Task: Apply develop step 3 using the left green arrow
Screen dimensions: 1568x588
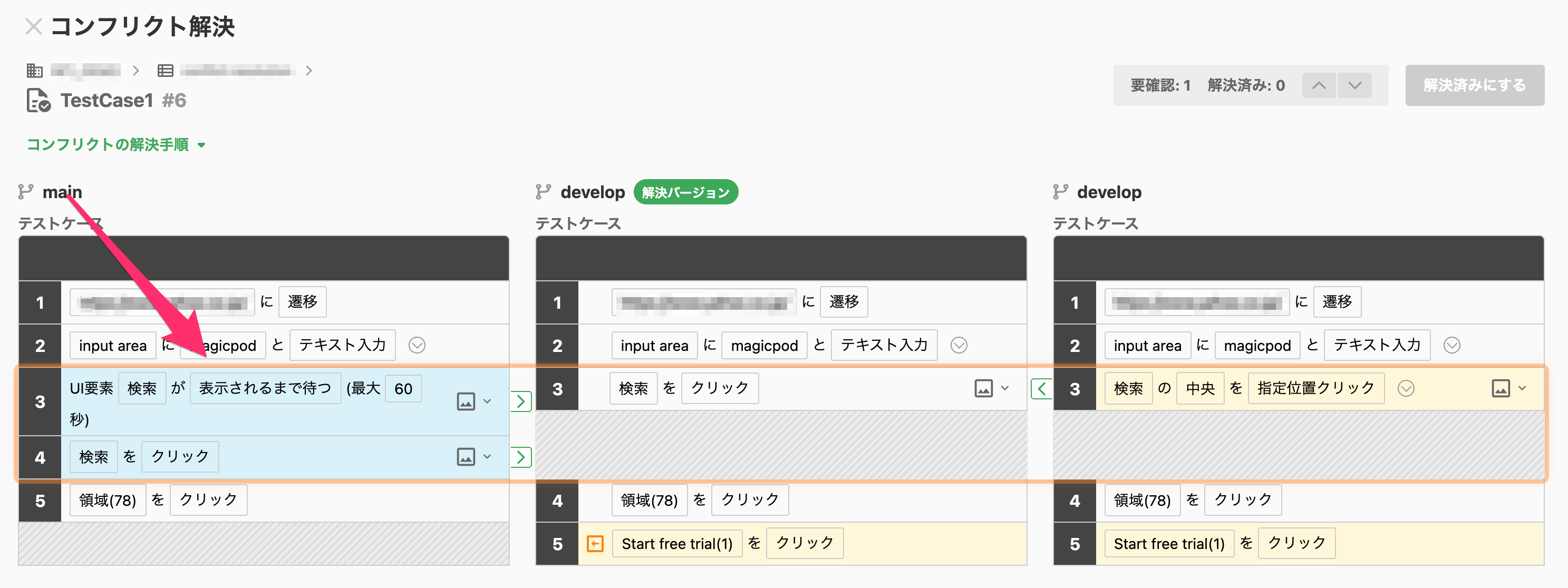Action: coord(1041,388)
